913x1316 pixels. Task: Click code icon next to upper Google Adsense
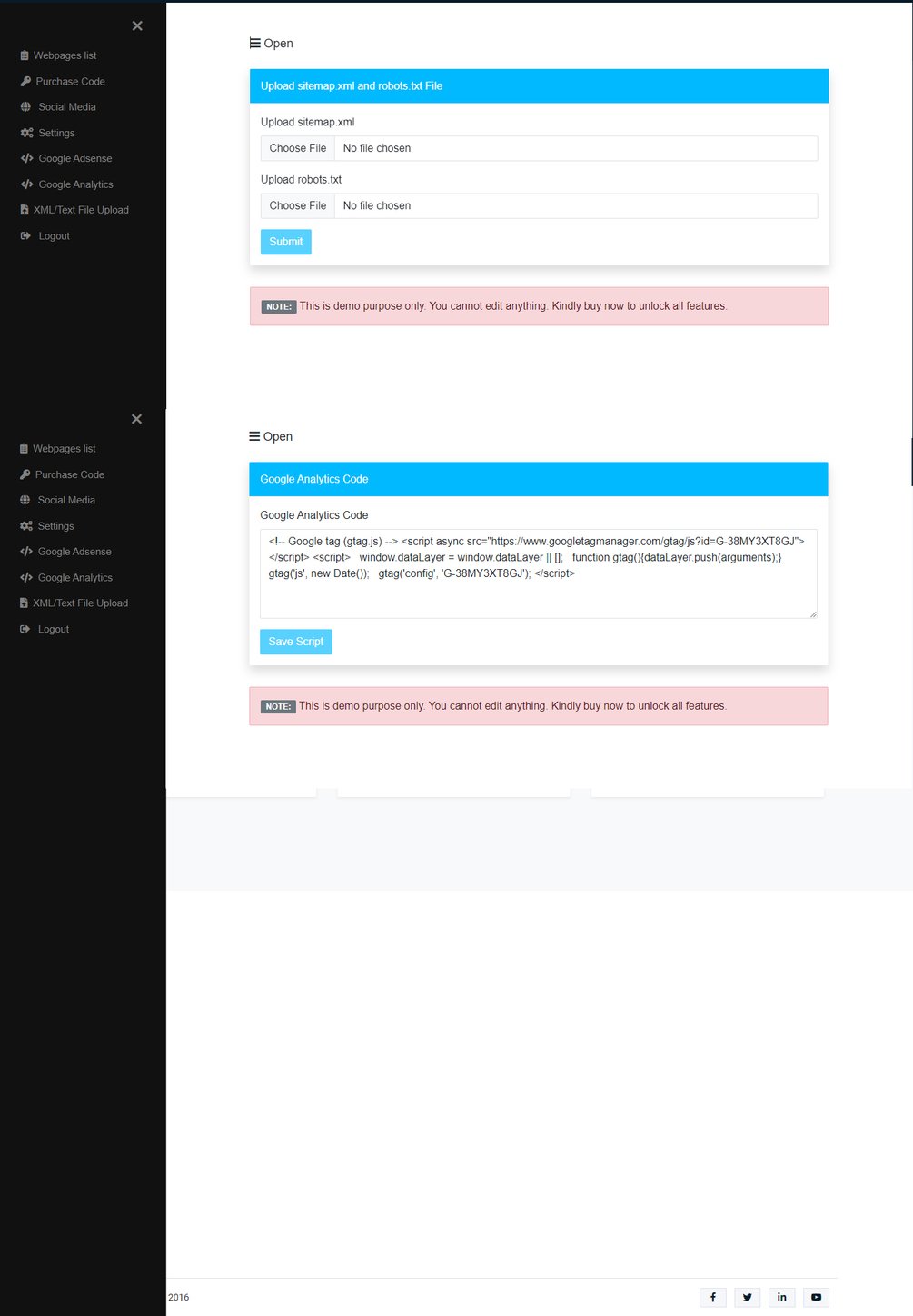[x=26, y=158]
